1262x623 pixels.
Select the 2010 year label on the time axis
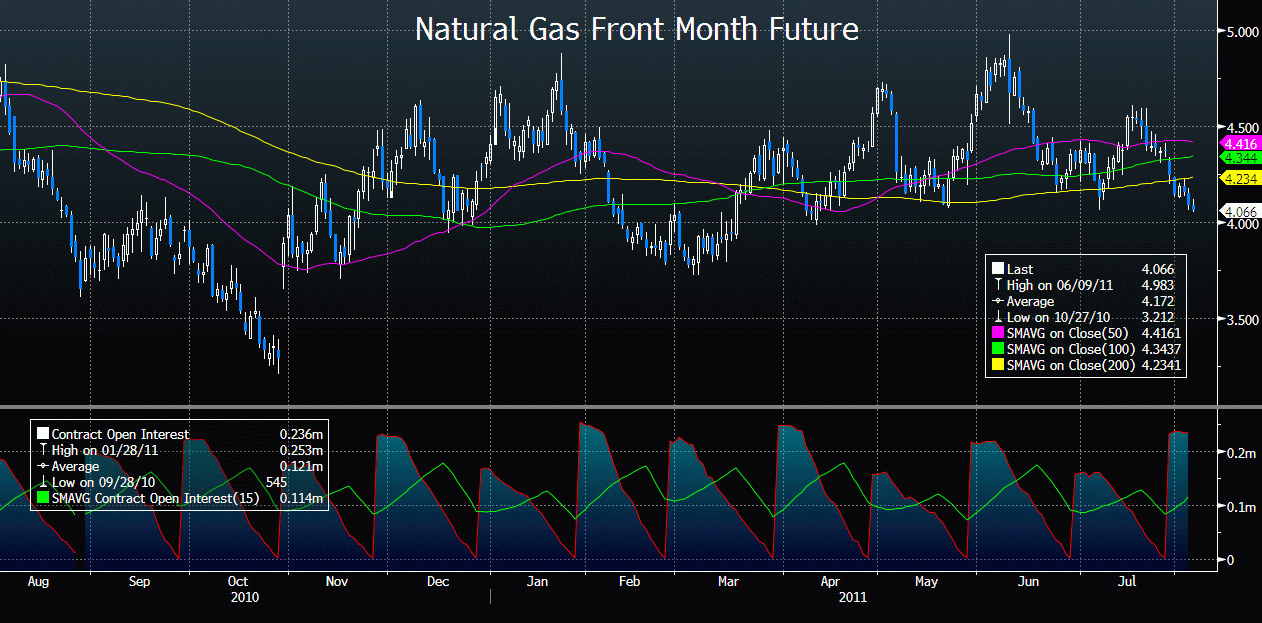point(244,597)
